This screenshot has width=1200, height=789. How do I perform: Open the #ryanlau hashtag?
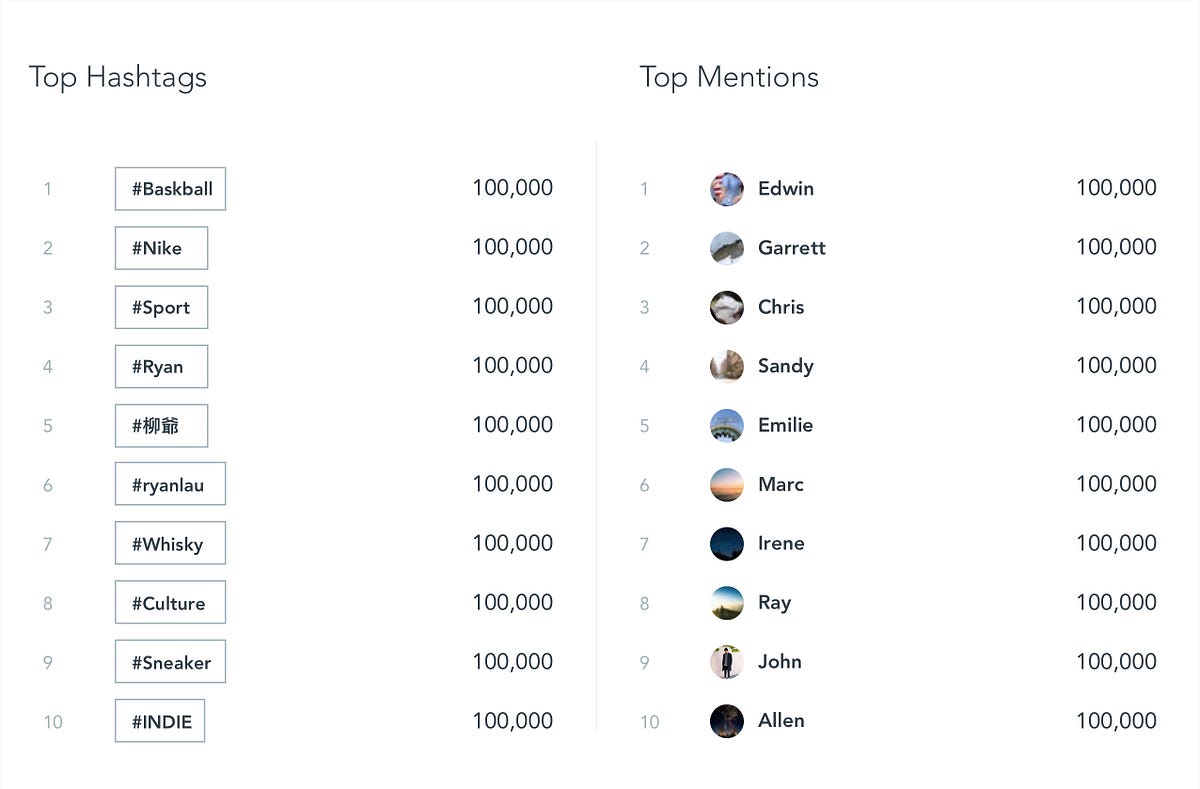click(171, 484)
